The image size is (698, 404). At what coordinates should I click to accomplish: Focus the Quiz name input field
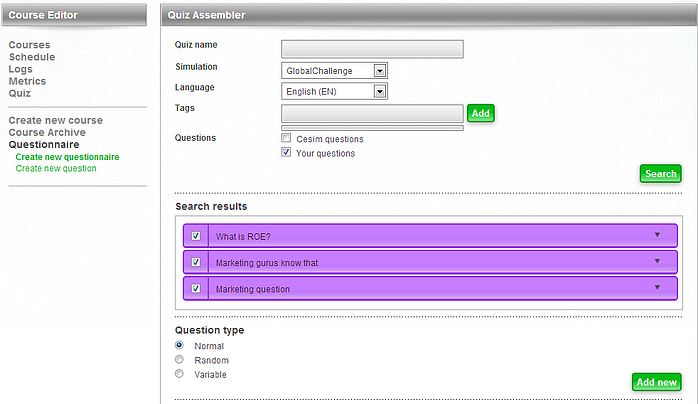(x=372, y=49)
